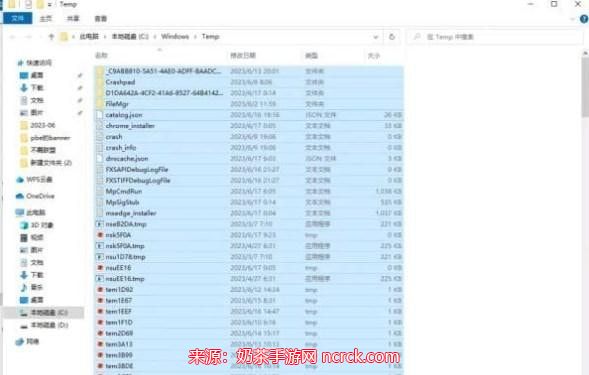Go up one folder with arrow

51,36
